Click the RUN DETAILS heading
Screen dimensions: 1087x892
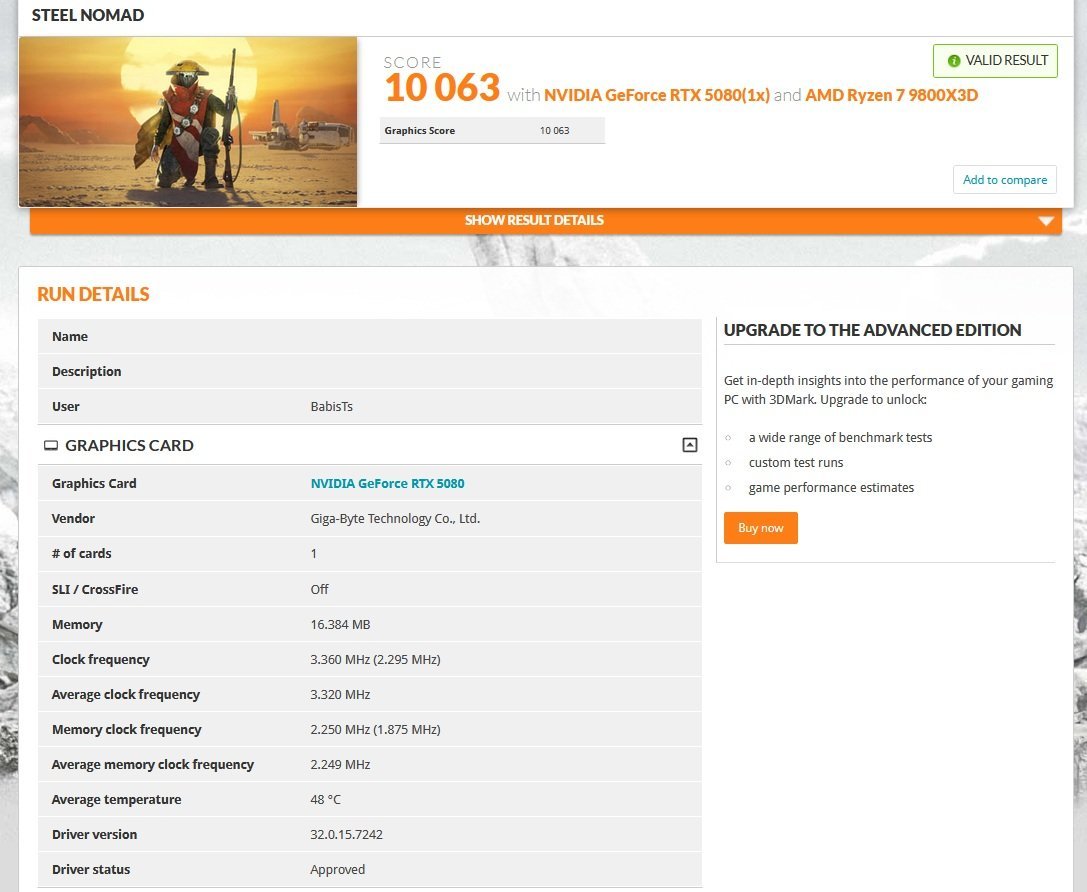click(93, 294)
